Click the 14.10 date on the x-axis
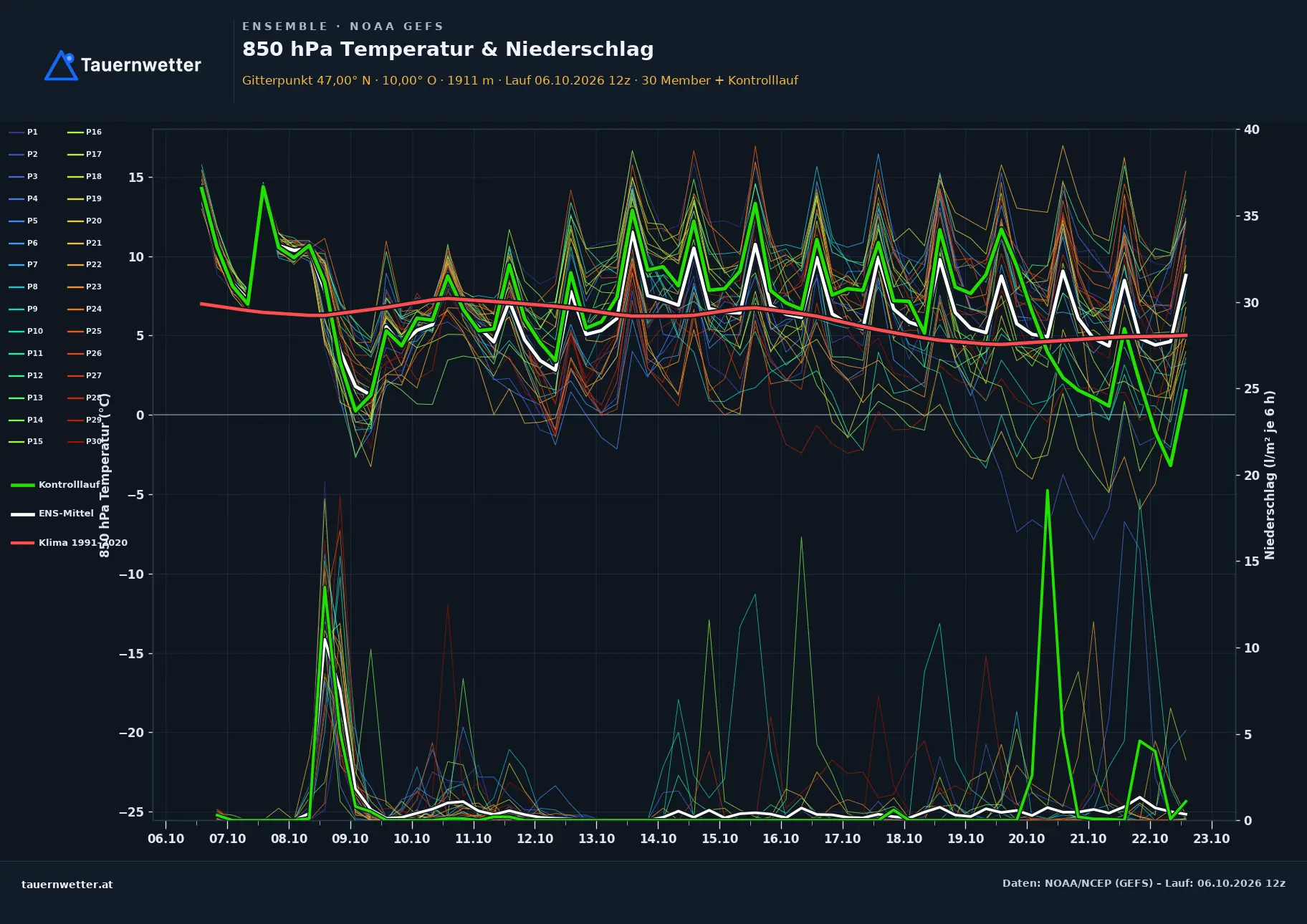The height and width of the screenshot is (924, 1307). point(658,839)
